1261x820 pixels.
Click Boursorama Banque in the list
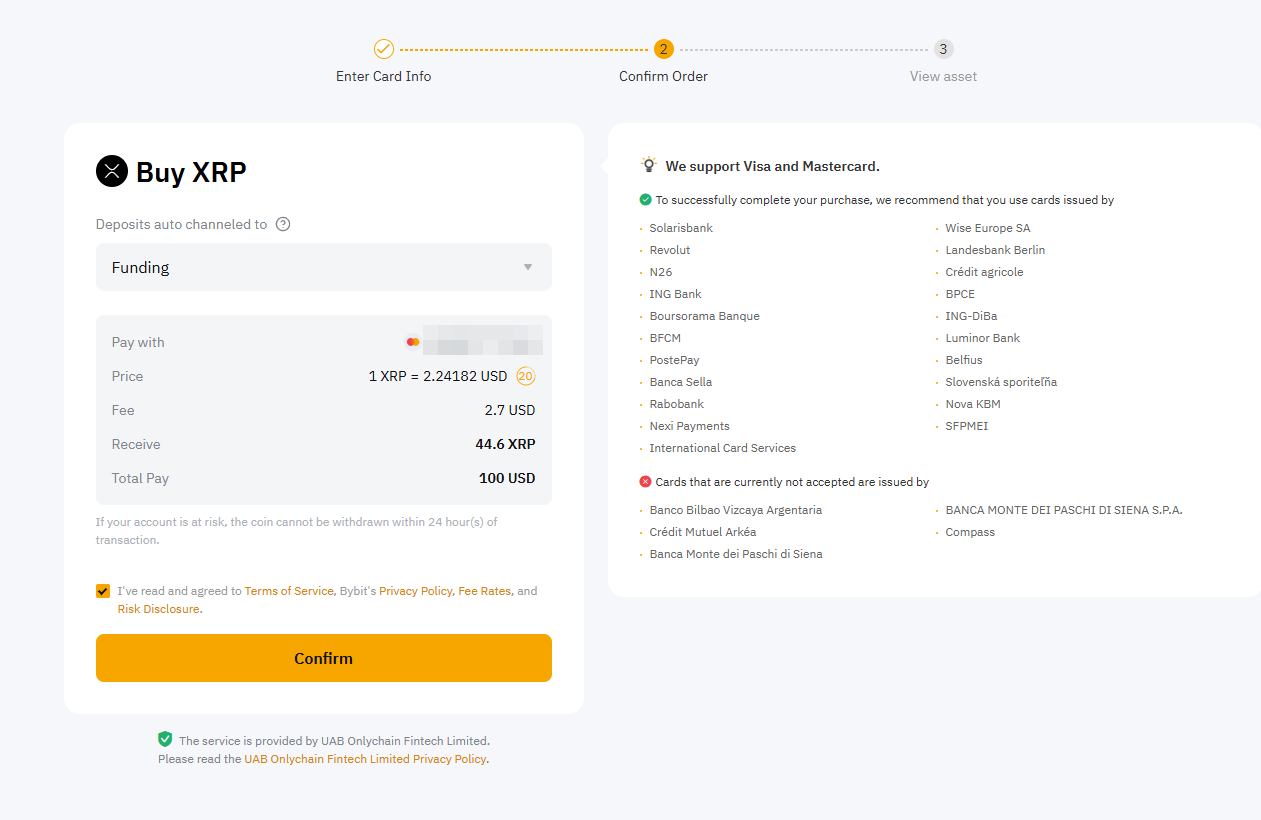705,316
